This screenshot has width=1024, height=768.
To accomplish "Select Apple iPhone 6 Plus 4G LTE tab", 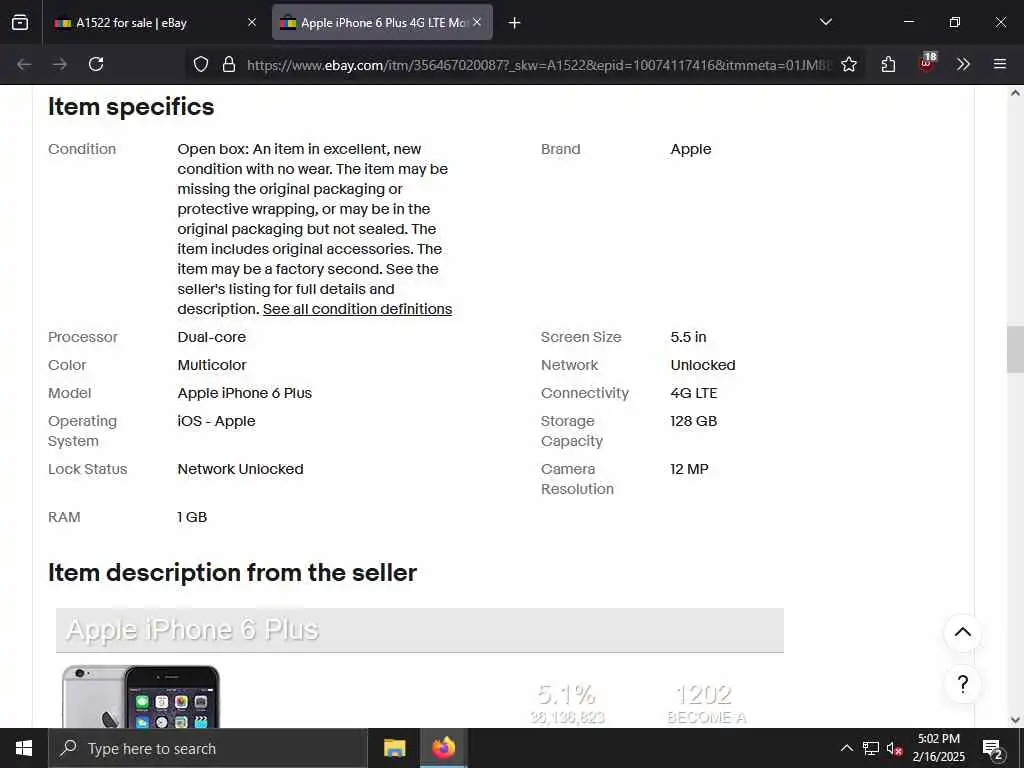I will (x=382, y=22).
